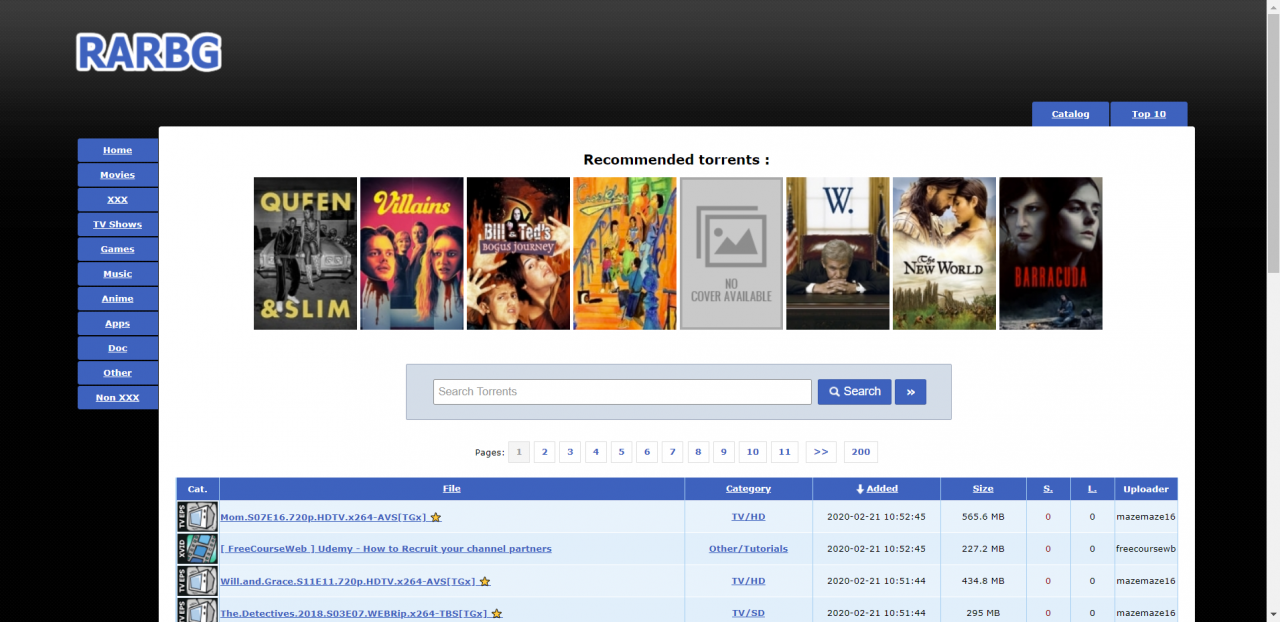Go to page 5

click(621, 452)
